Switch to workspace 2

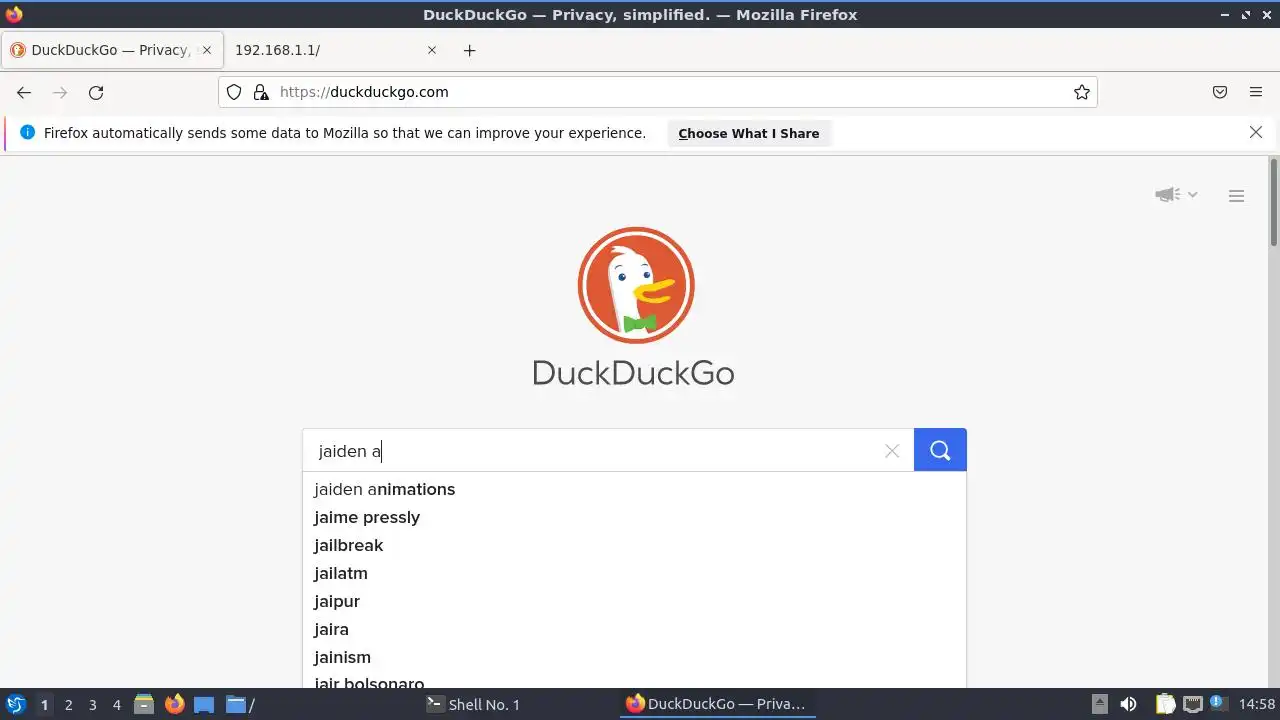tap(68, 704)
